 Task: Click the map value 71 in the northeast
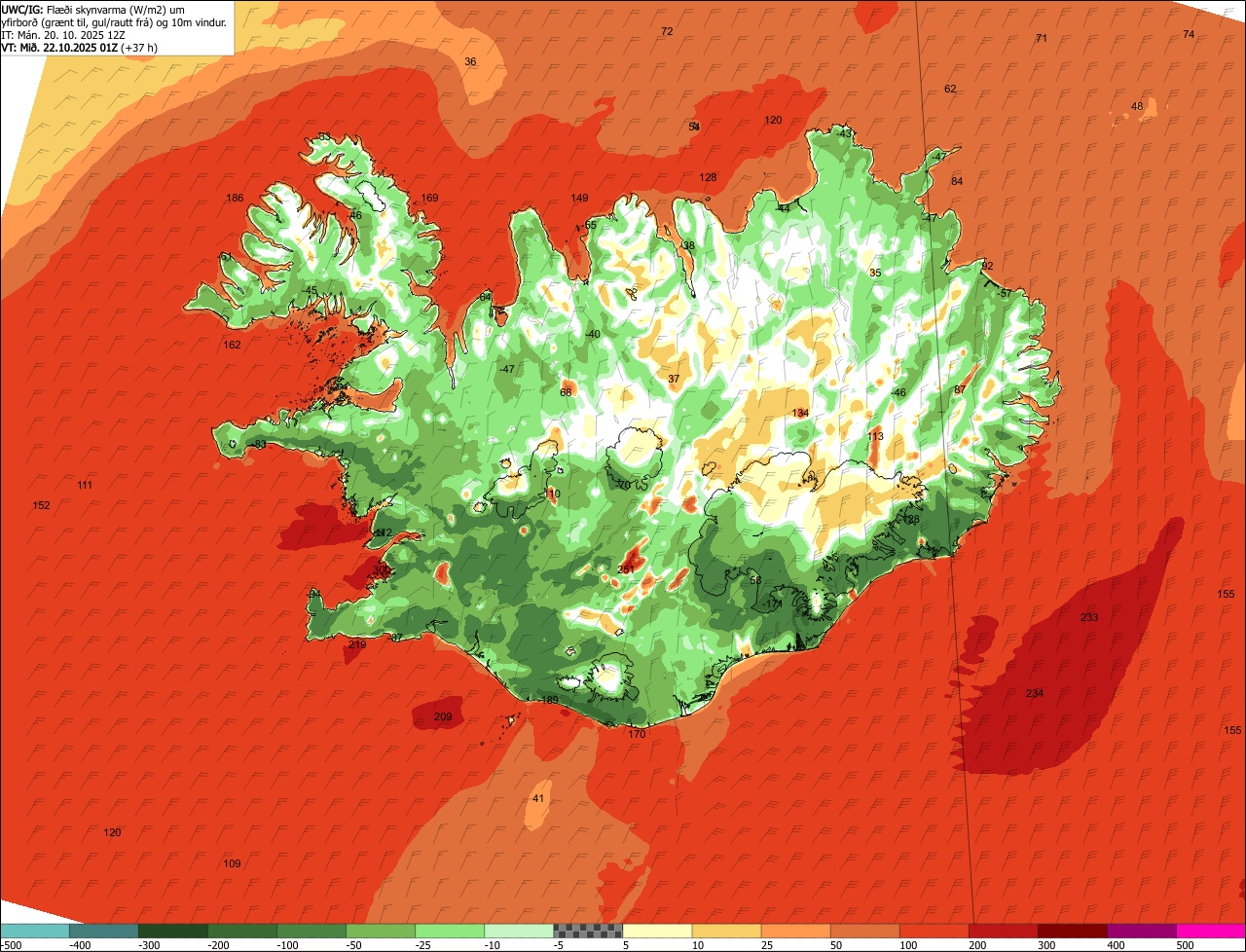(x=1042, y=39)
